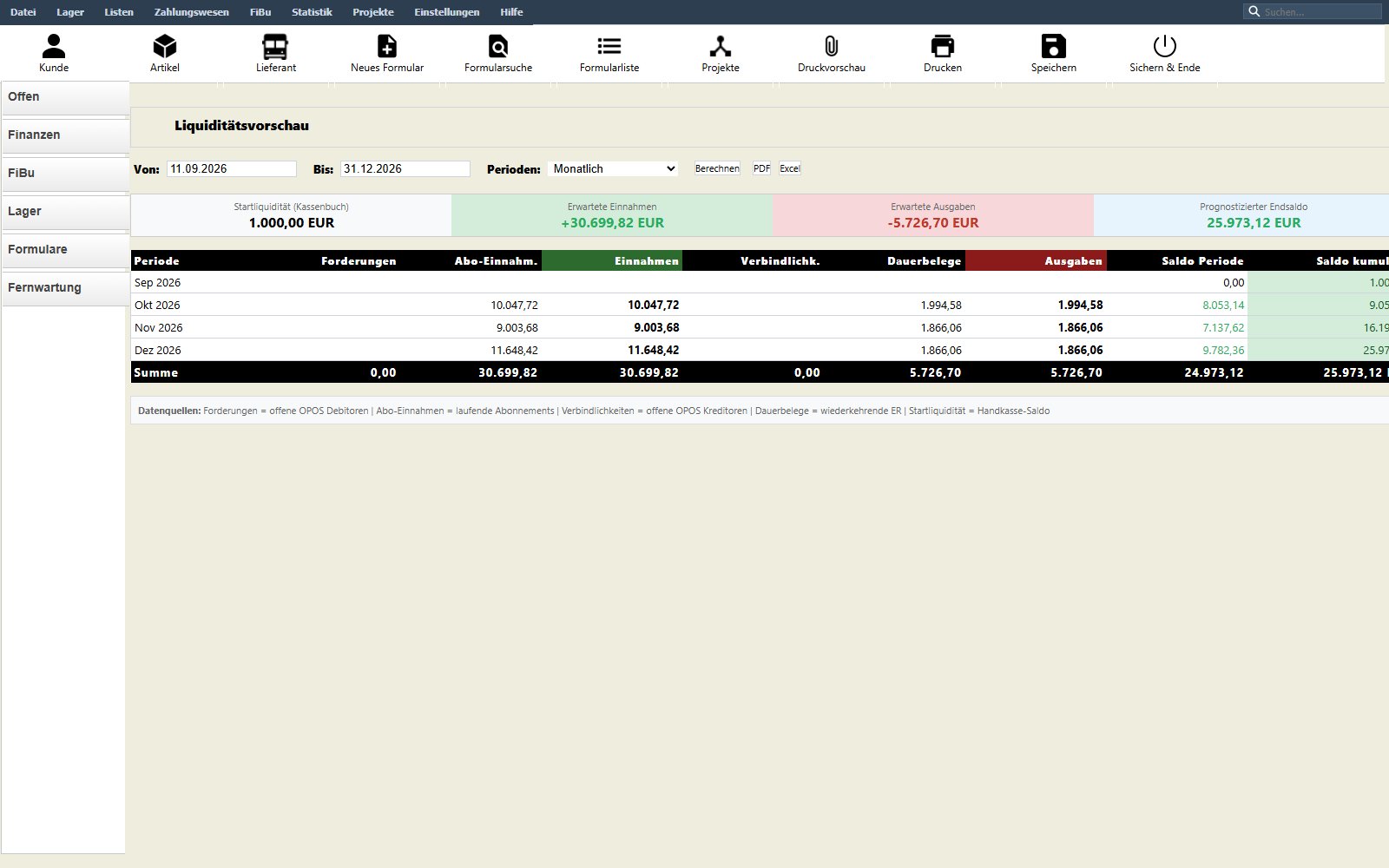1389x868 pixels.
Task: Click Nov 2026 Saldo Periode value 7.137,62
Action: point(1223,327)
